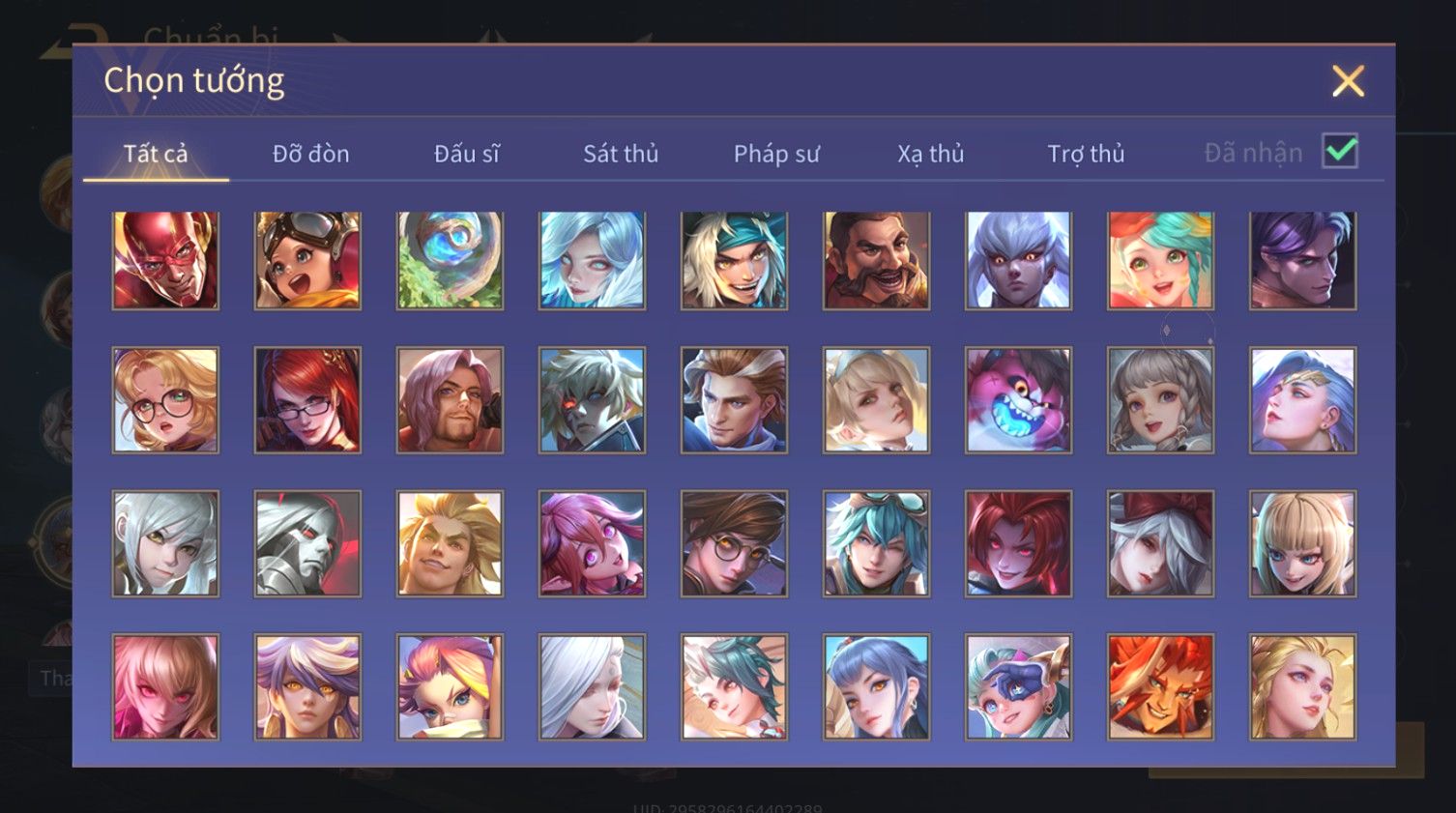1456x813 pixels.
Task: Close the Chọn tướng dialog
Action: [x=1348, y=81]
